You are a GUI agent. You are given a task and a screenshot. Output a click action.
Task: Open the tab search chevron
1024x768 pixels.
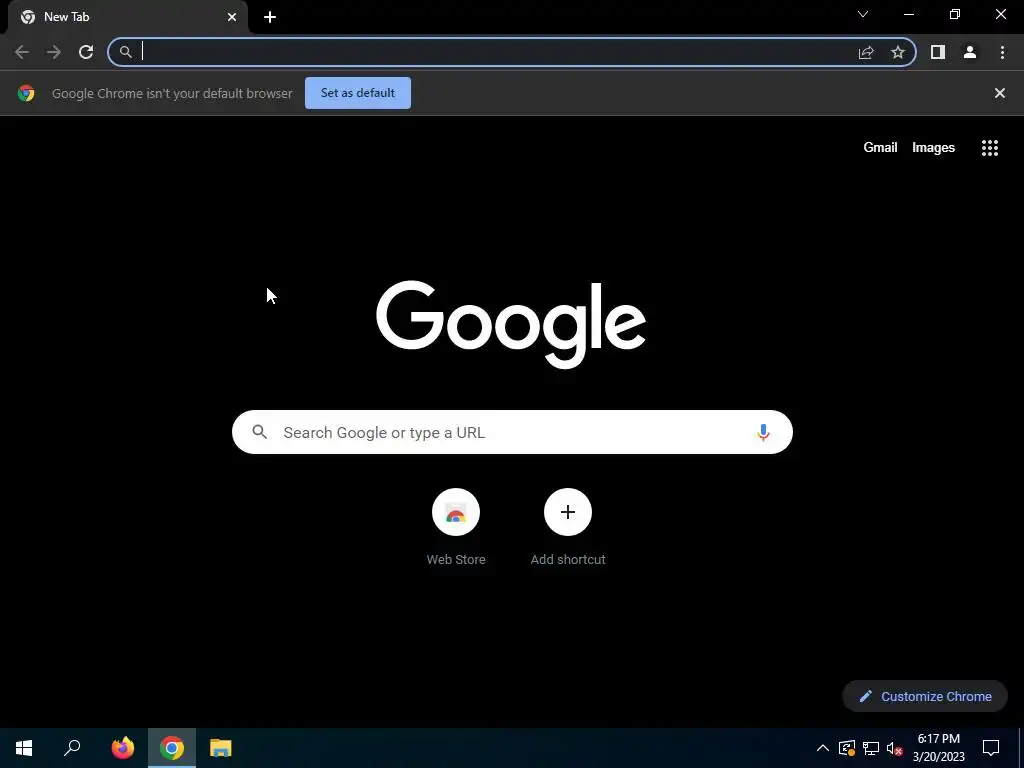(863, 14)
